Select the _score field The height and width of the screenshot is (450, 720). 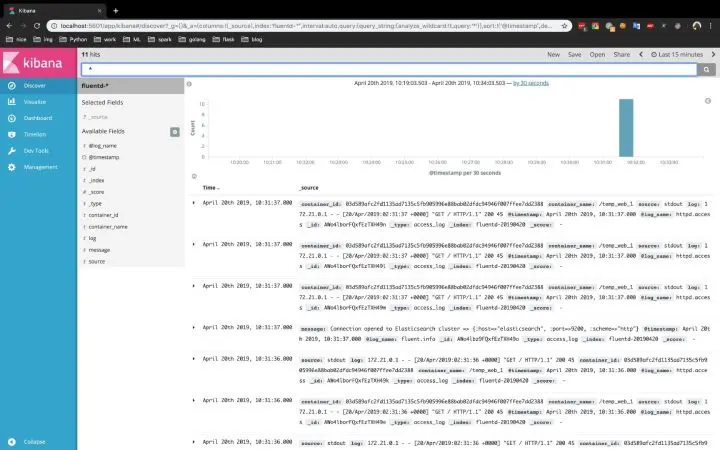[x=96, y=192]
